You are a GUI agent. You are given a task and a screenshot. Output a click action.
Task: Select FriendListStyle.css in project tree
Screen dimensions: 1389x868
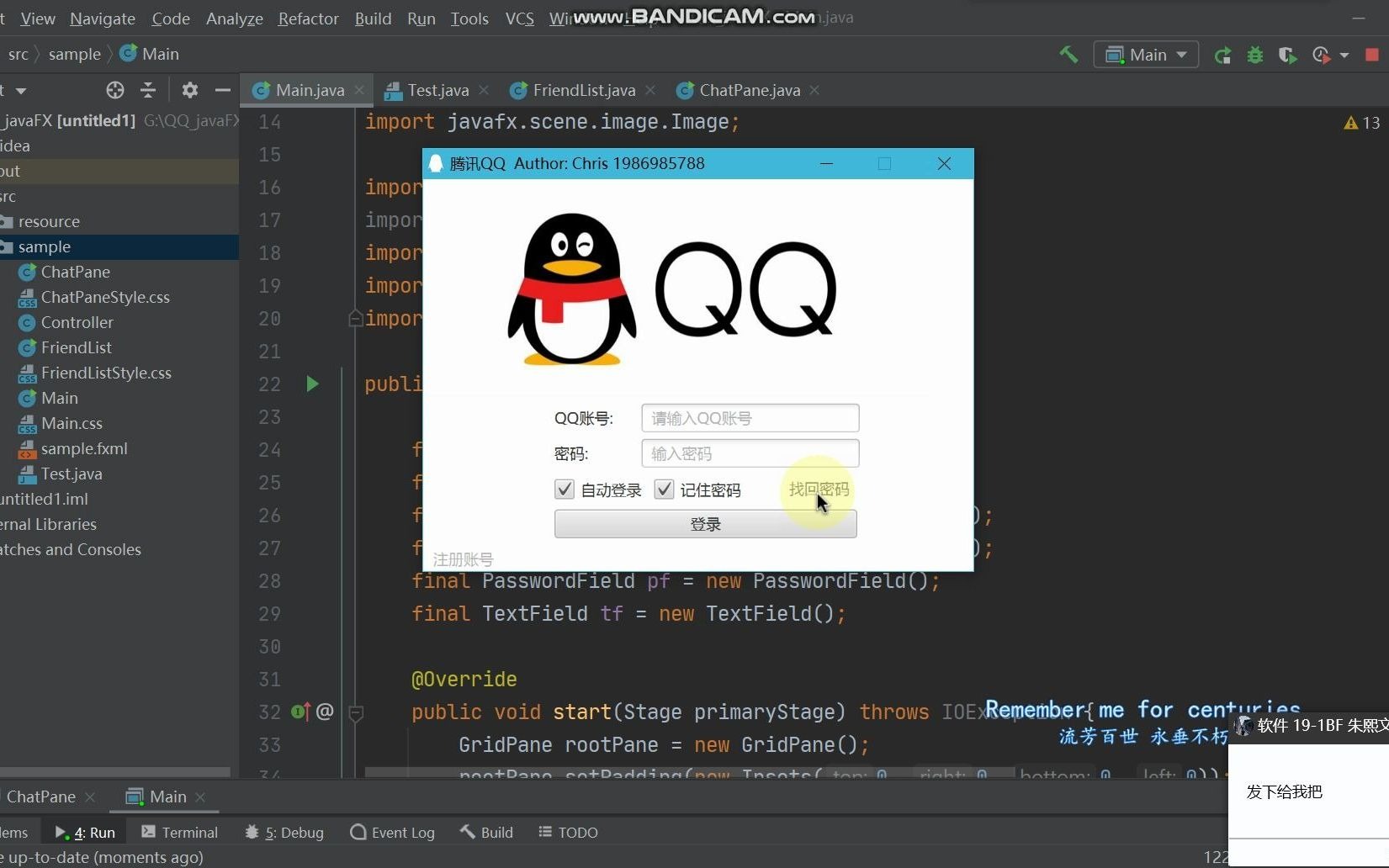point(106,373)
